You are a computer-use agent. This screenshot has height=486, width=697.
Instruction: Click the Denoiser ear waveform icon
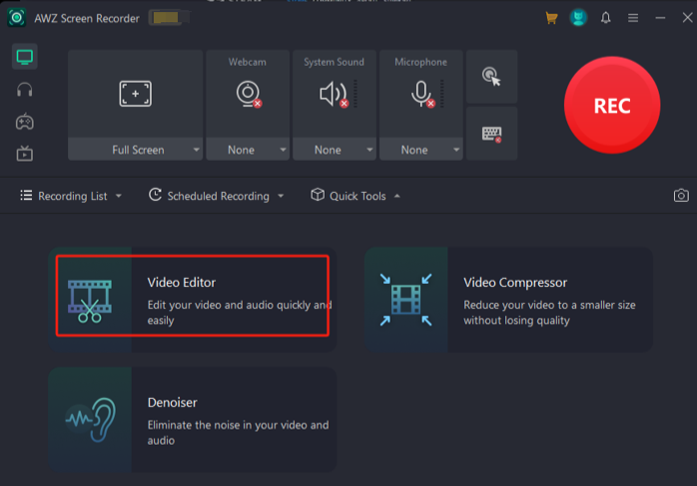click(91, 419)
